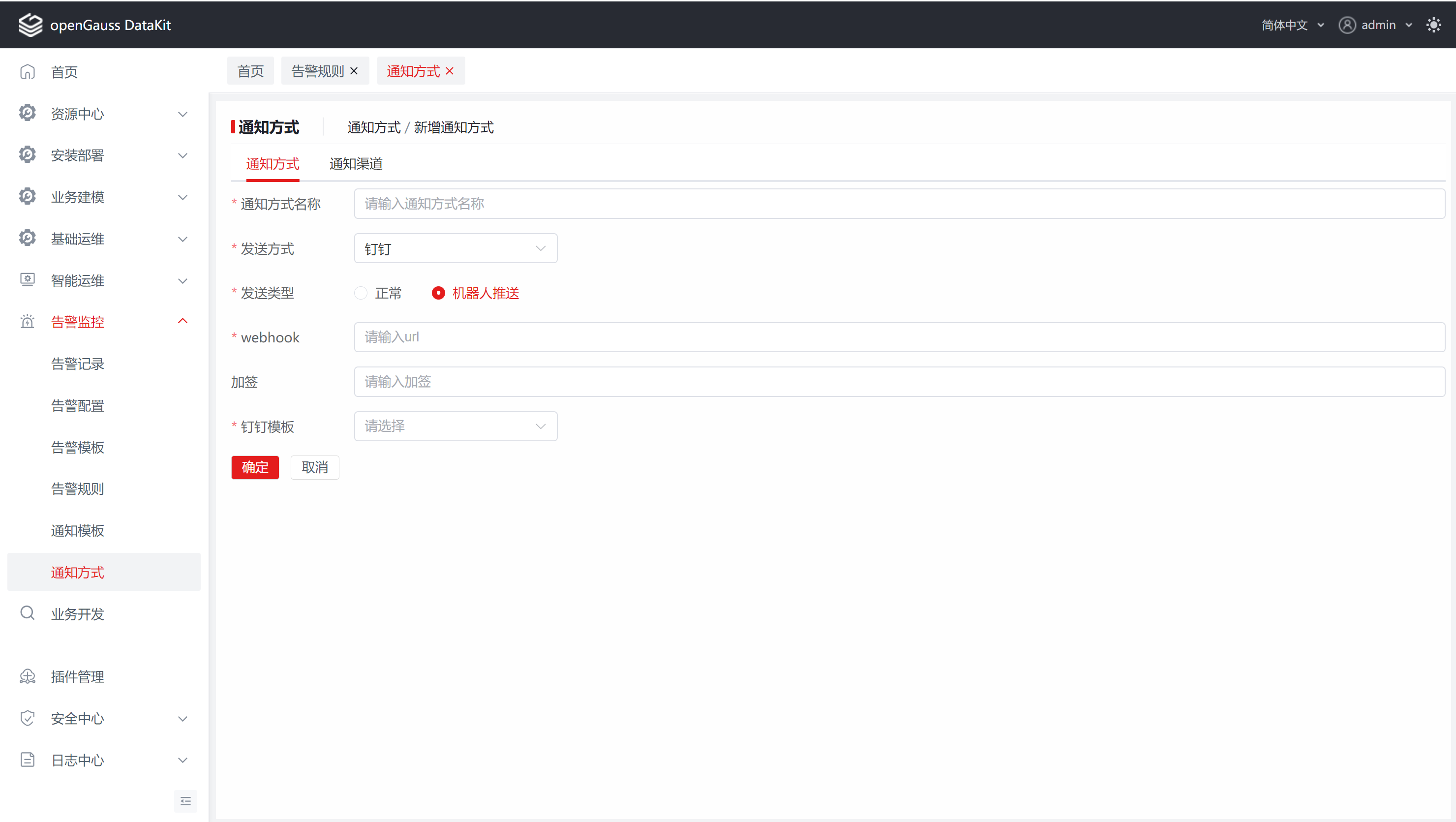Click the openGauss DataKit logo icon
The image size is (1456, 822).
coord(30,25)
